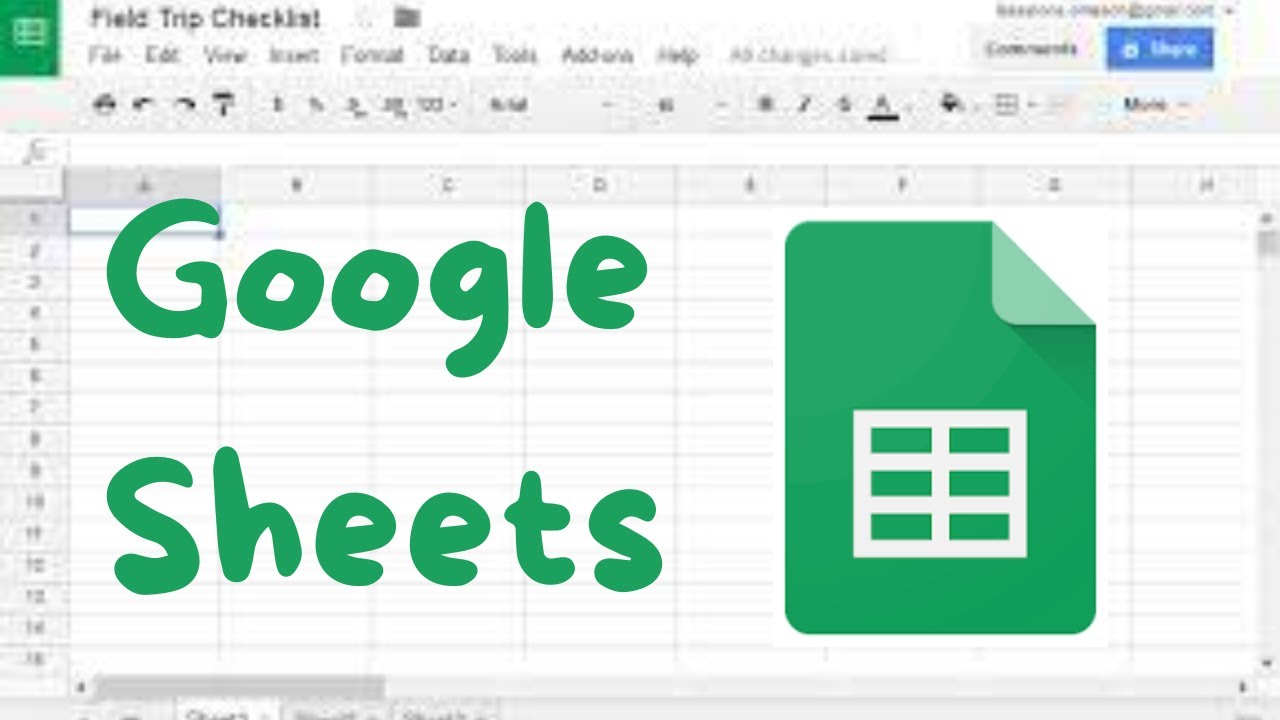Open the Add-ons menu
This screenshot has height=720, width=1280.
pyautogui.click(x=597, y=55)
